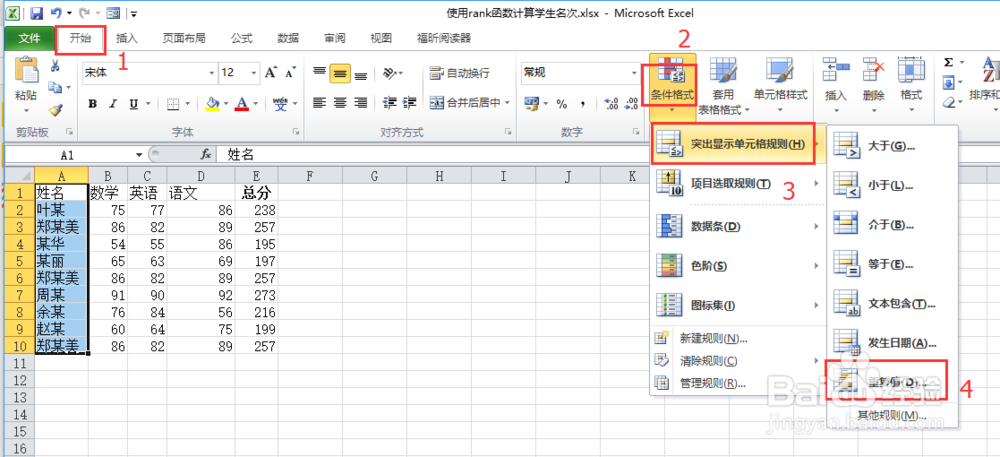The width and height of the screenshot is (1000, 457).
Task: Expand 合并后居中 dropdown arrow
Action: 508,102
